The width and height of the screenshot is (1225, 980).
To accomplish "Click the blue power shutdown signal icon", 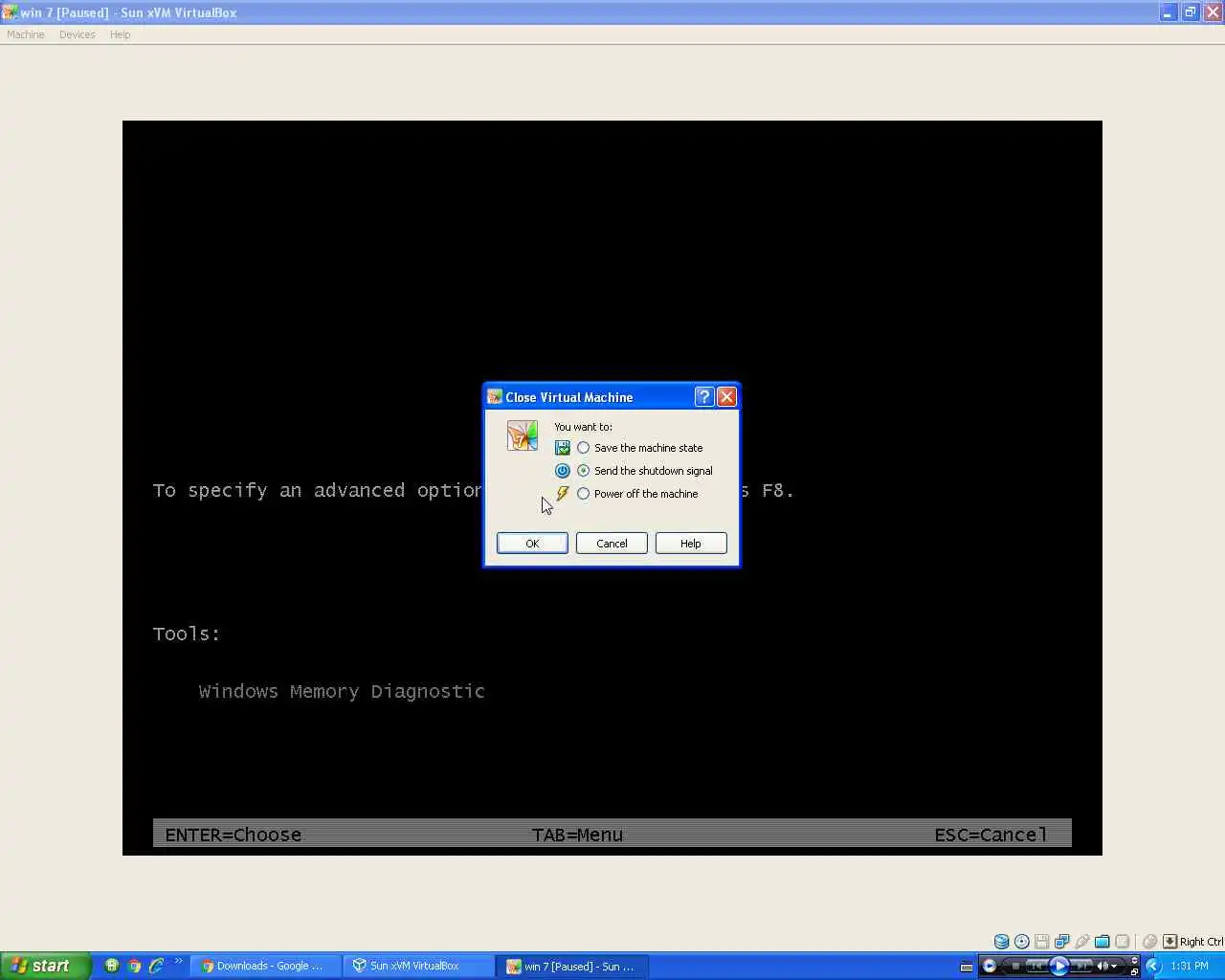I will pyautogui.click(x=563, y=471).
